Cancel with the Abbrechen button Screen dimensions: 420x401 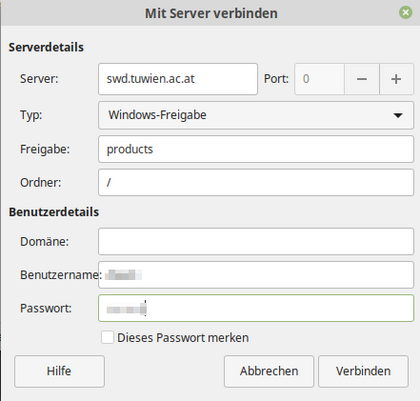coord(269,371)
